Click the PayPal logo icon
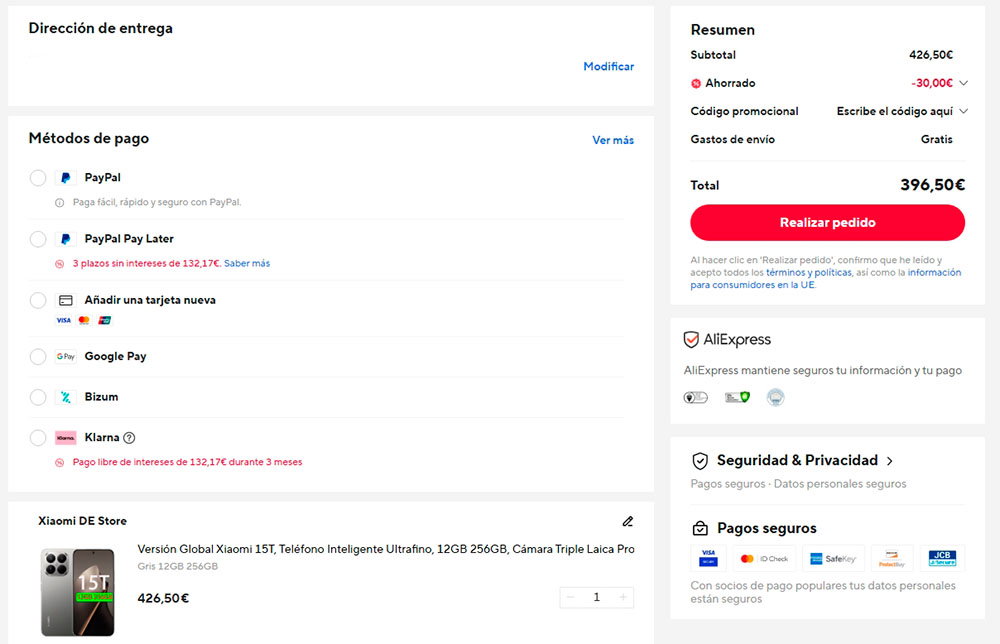Screen dimensions: 1000x644 coord(66,178)
